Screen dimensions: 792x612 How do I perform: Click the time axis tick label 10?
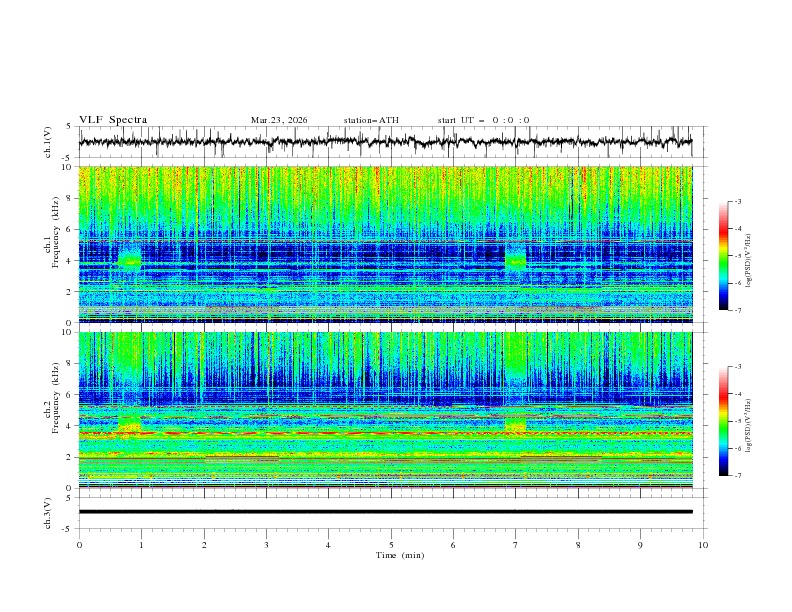pos(703,545)
